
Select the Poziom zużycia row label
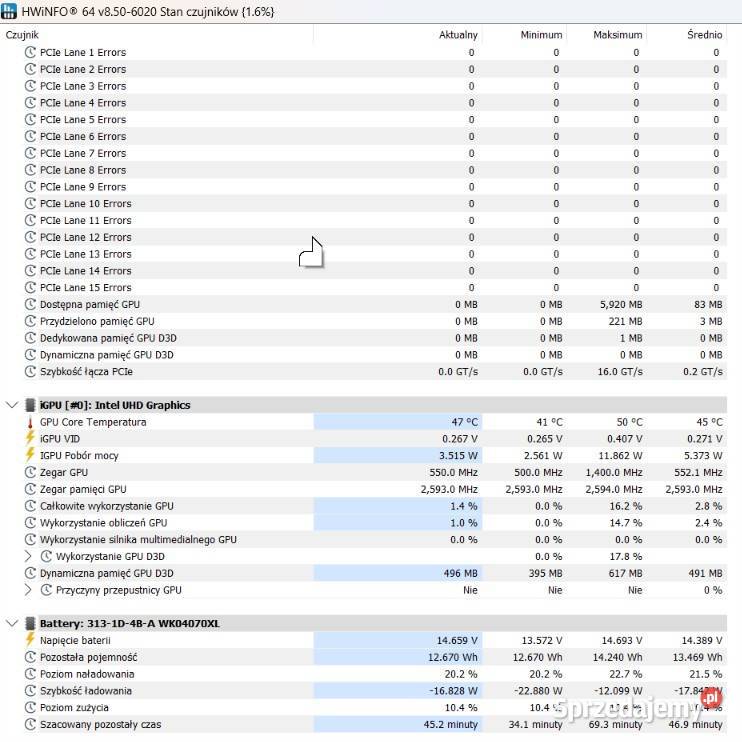74,707
